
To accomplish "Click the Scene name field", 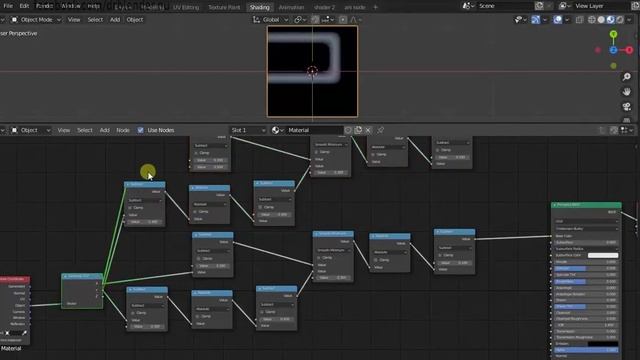I will (x=504, y=6).
